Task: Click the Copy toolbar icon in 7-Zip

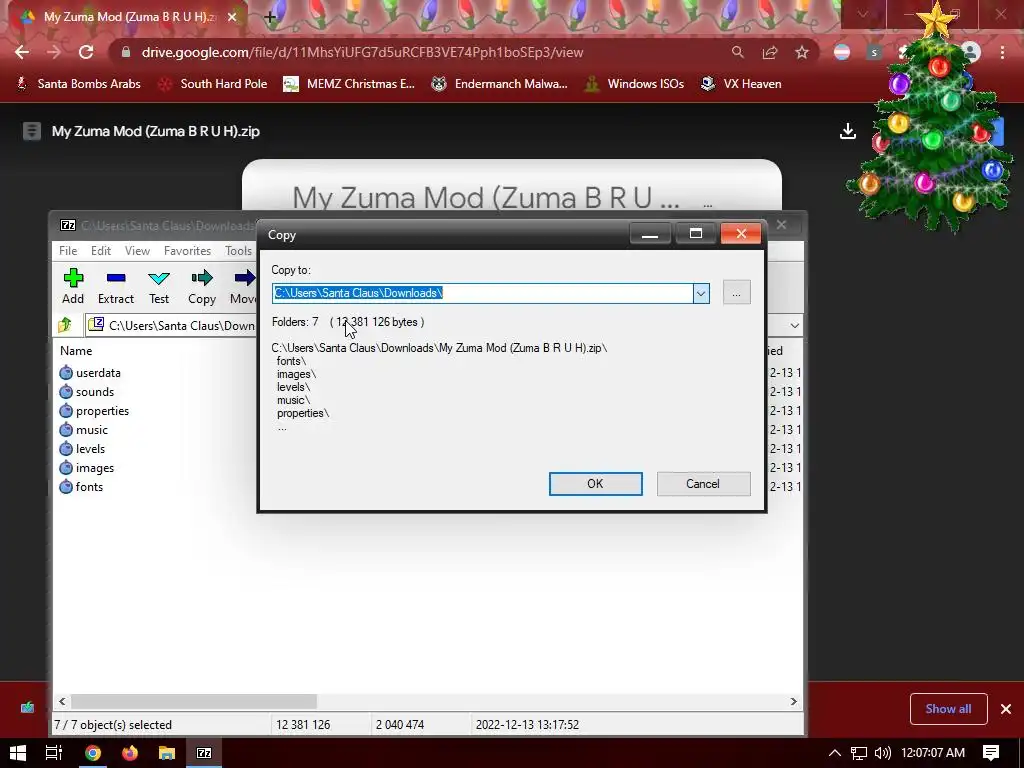Action: tap(202, 286)
